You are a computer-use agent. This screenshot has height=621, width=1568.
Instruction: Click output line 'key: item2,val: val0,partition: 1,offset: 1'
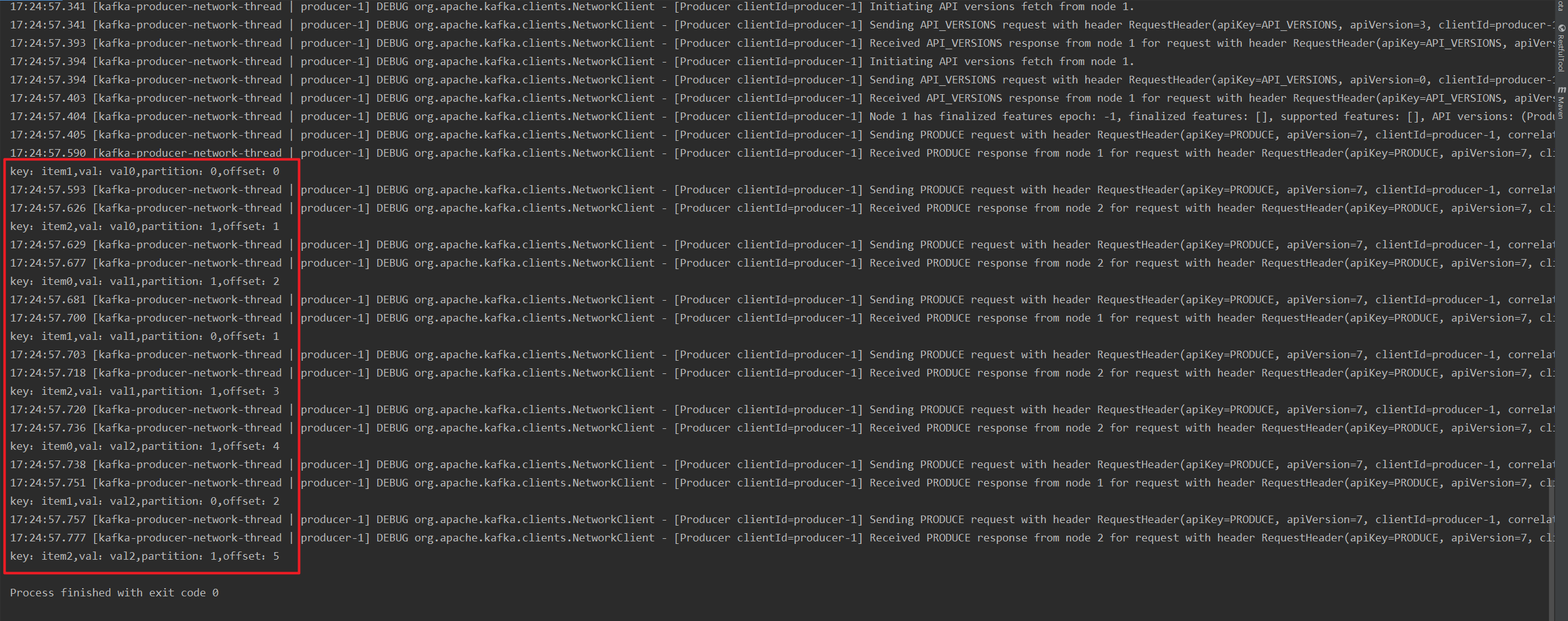[145, 226]
